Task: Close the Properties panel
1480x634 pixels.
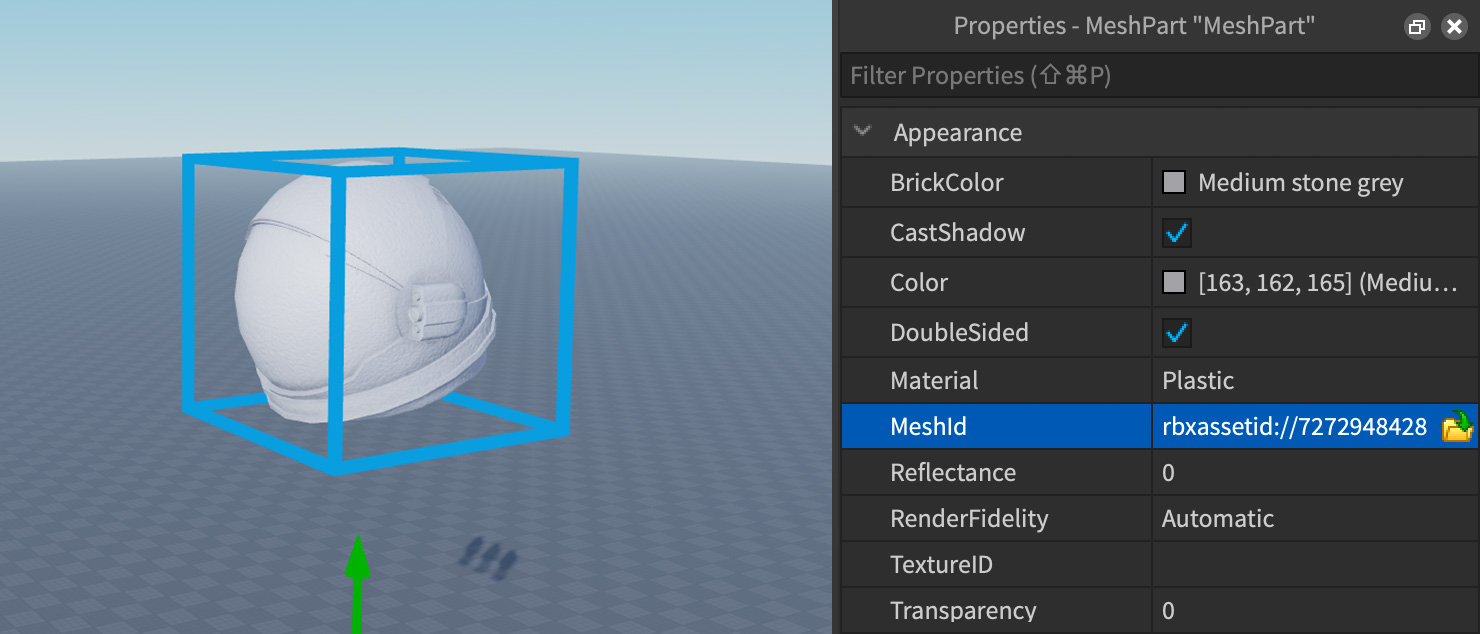Action: coord(1454,27)
